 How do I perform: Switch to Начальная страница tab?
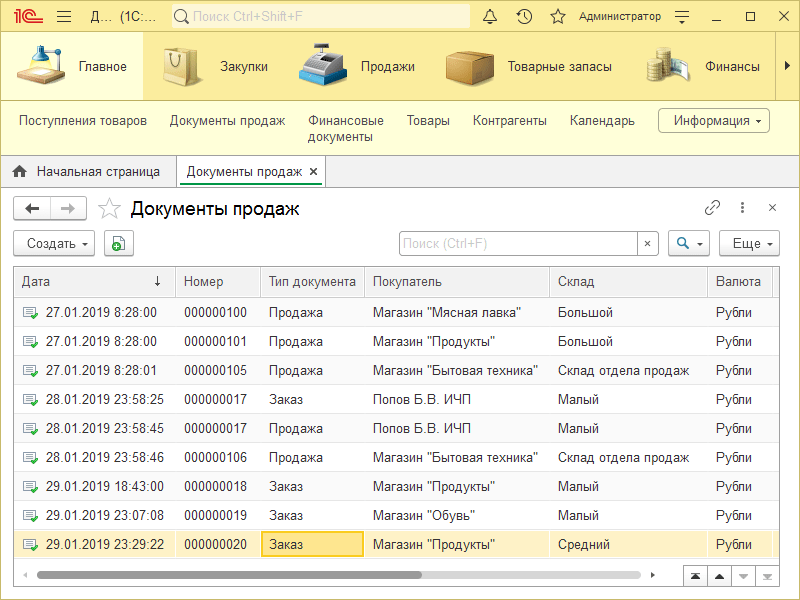coord(89,171)
